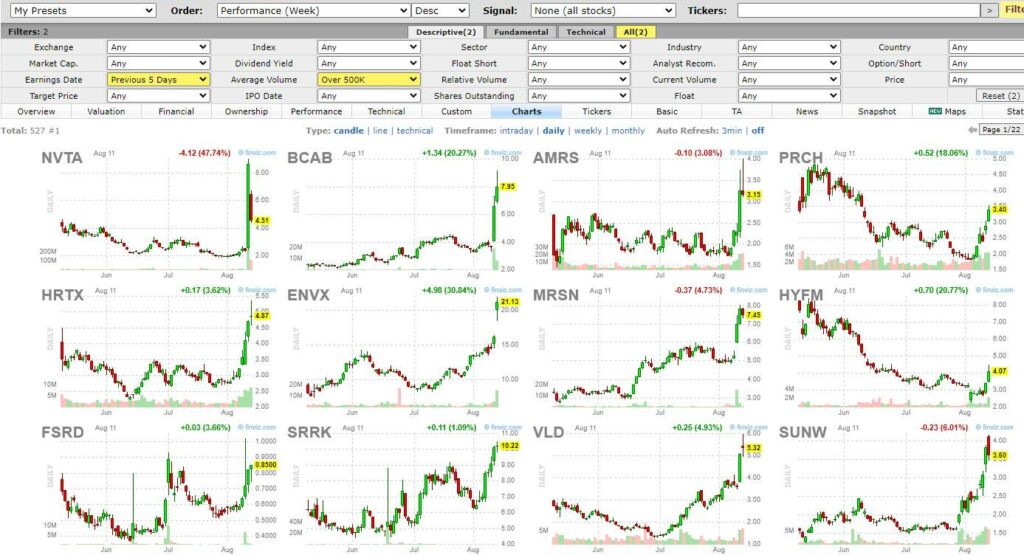Set chart type to line
This screenshot has height=555, width=1024.
click(380, 131)
